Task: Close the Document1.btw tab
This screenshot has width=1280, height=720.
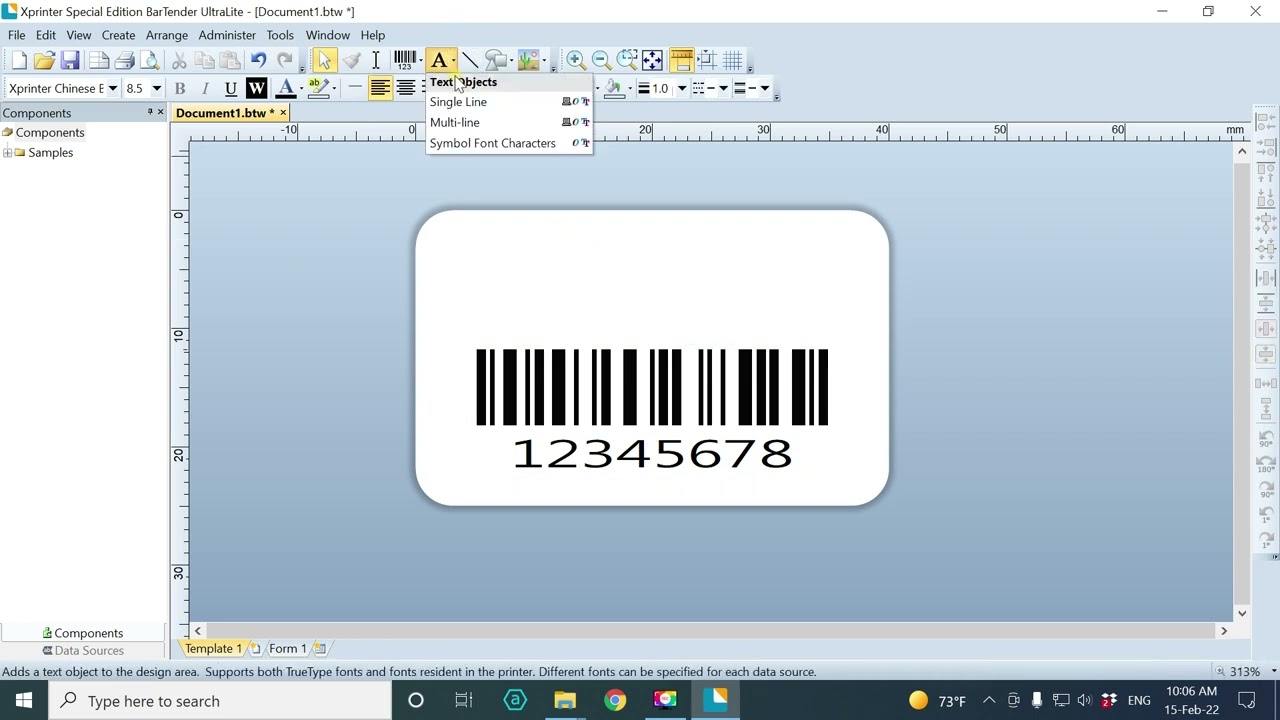Action: point(283,113)
